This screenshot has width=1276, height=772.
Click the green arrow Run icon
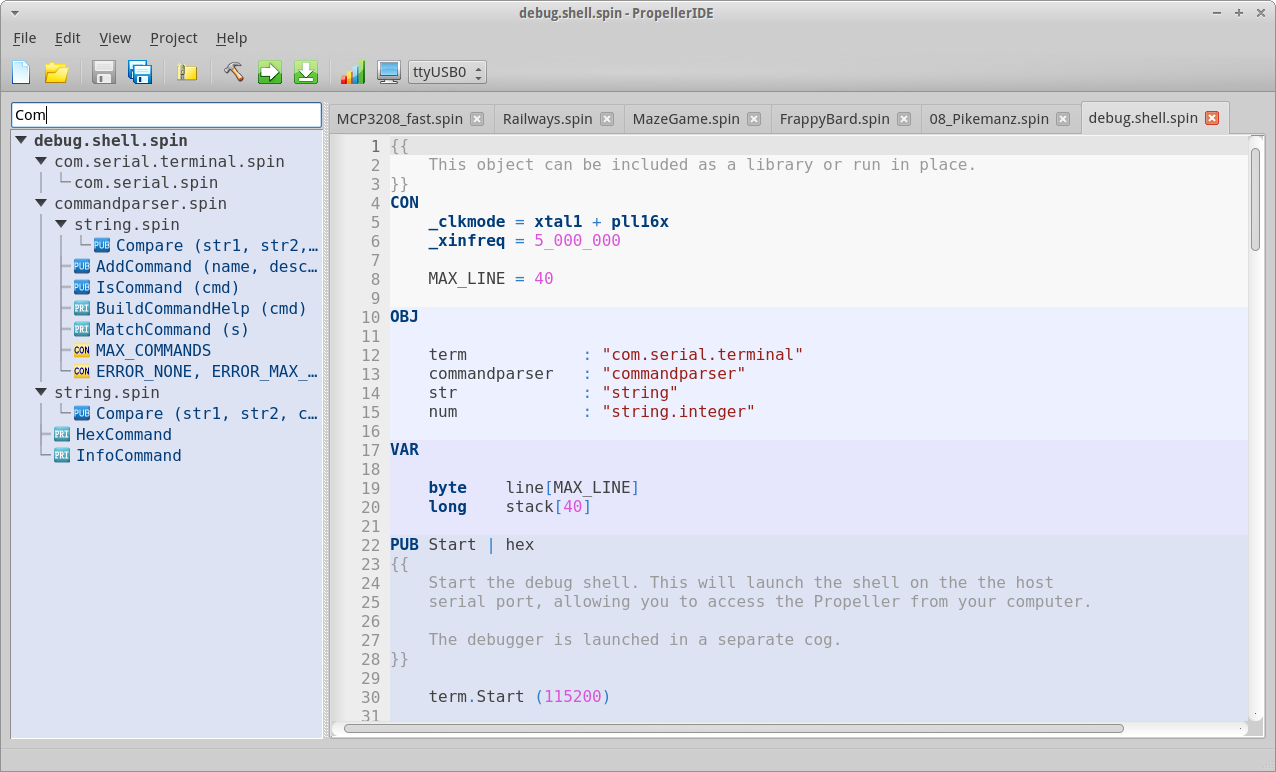click(x=270, y=72)
